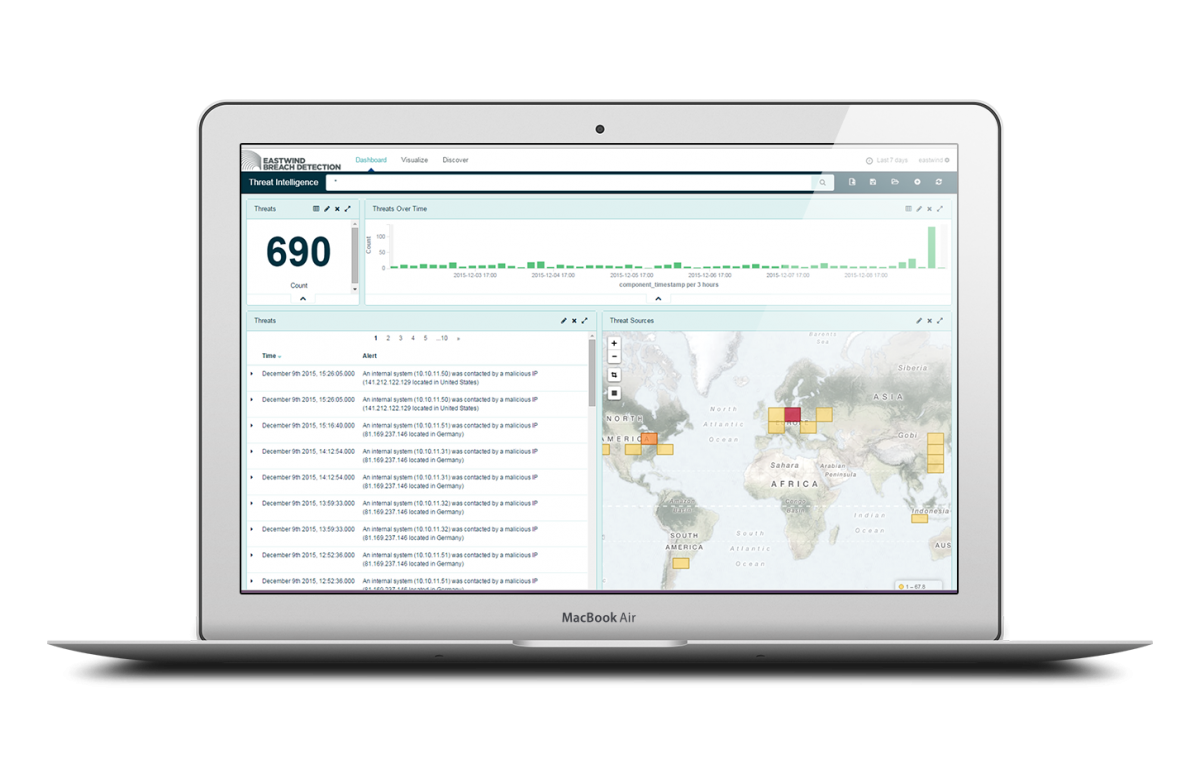Open the Last 7 days time picker
Viewport: 1200px width, 764px height.
point(887,160)
